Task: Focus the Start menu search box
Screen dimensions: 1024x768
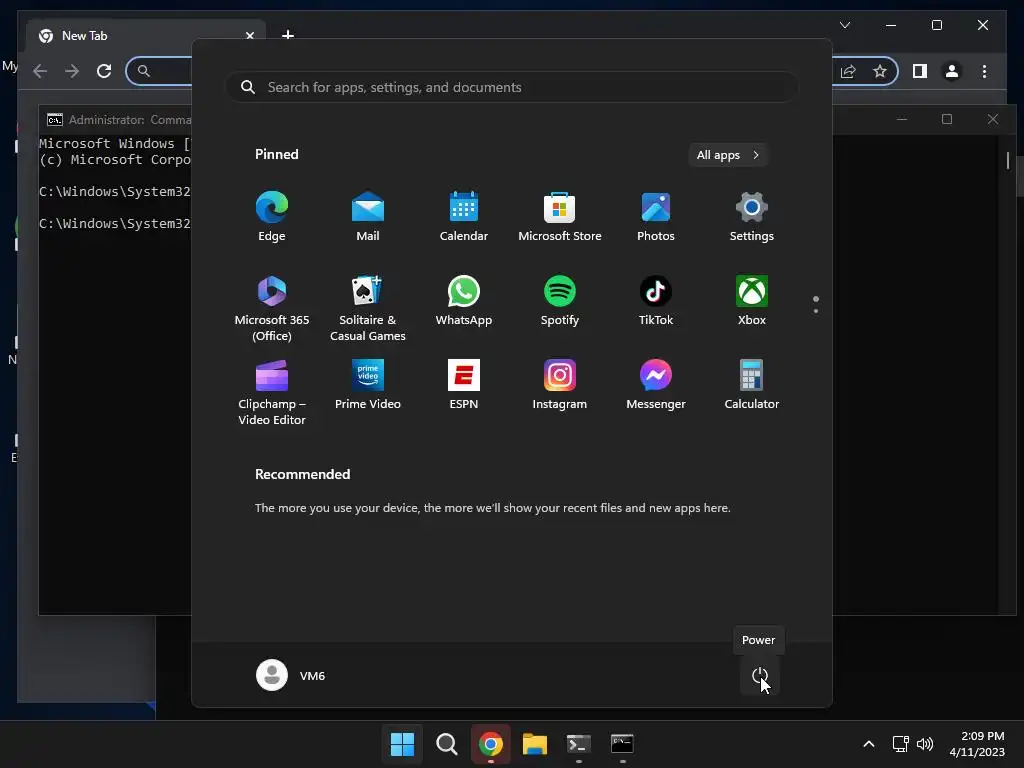Action: pyautogui.click(x=512, y=87)
